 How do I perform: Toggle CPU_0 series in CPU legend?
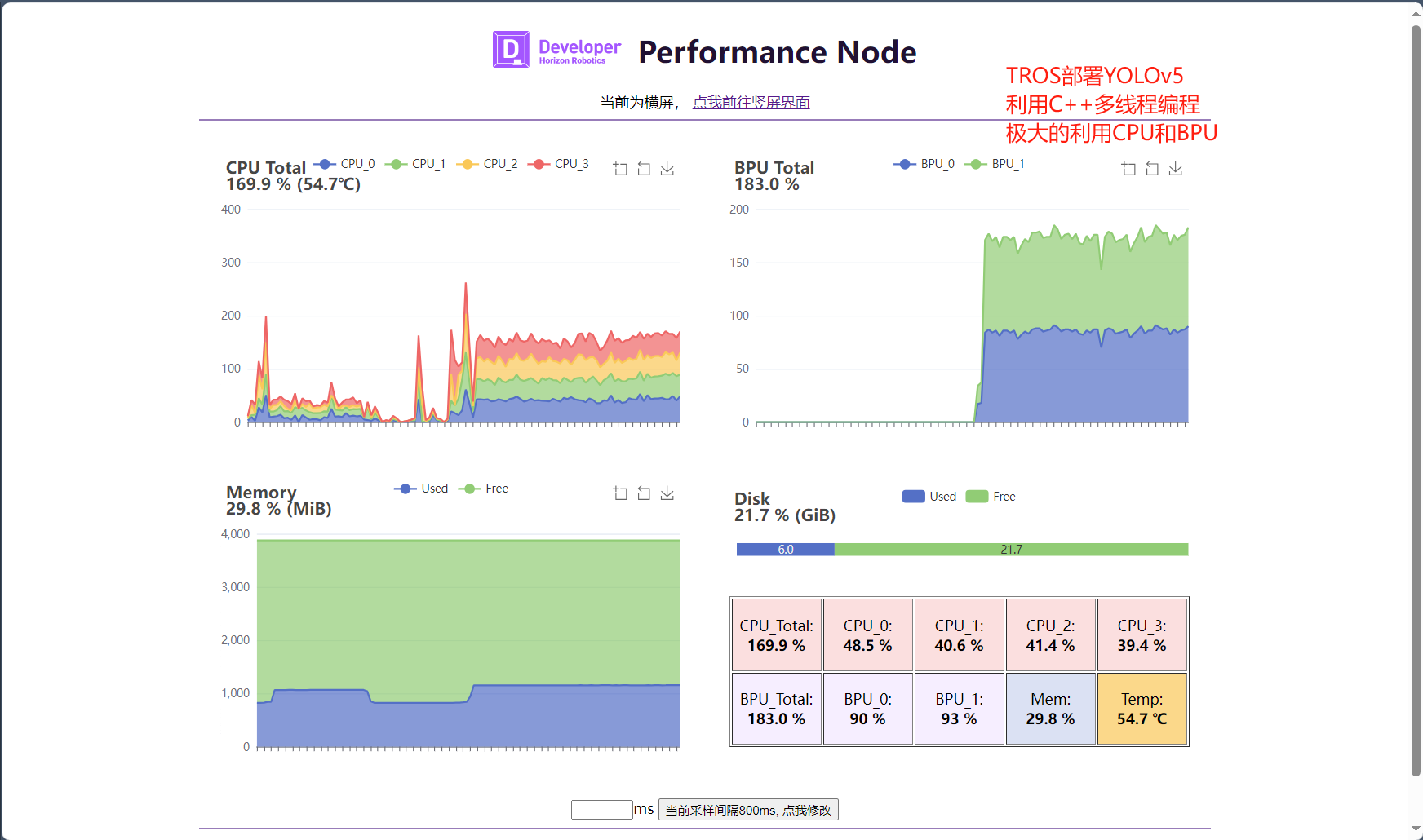pyautogui.click(x=345, y=164)
